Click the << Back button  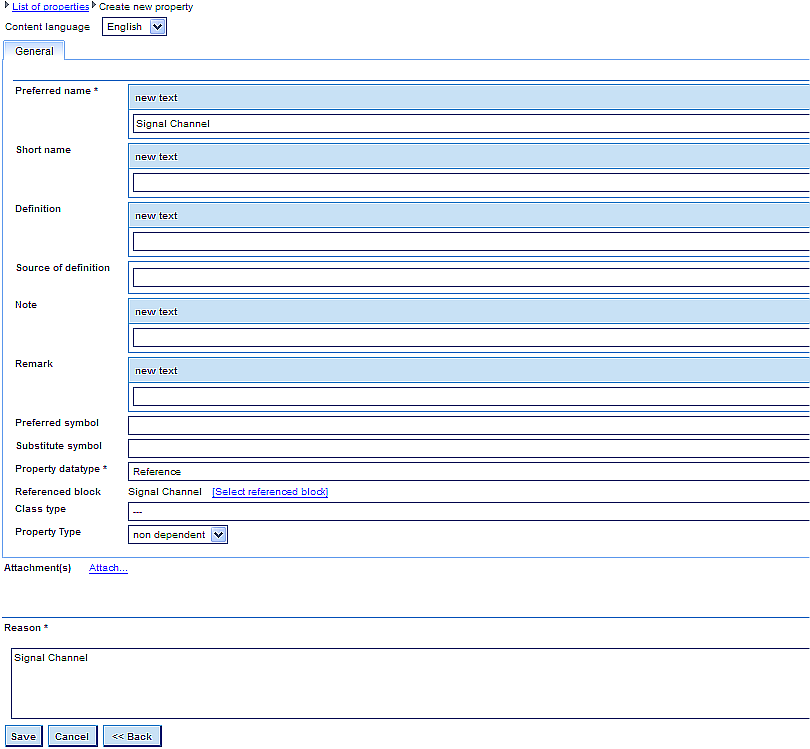click(x=132, y=737)
